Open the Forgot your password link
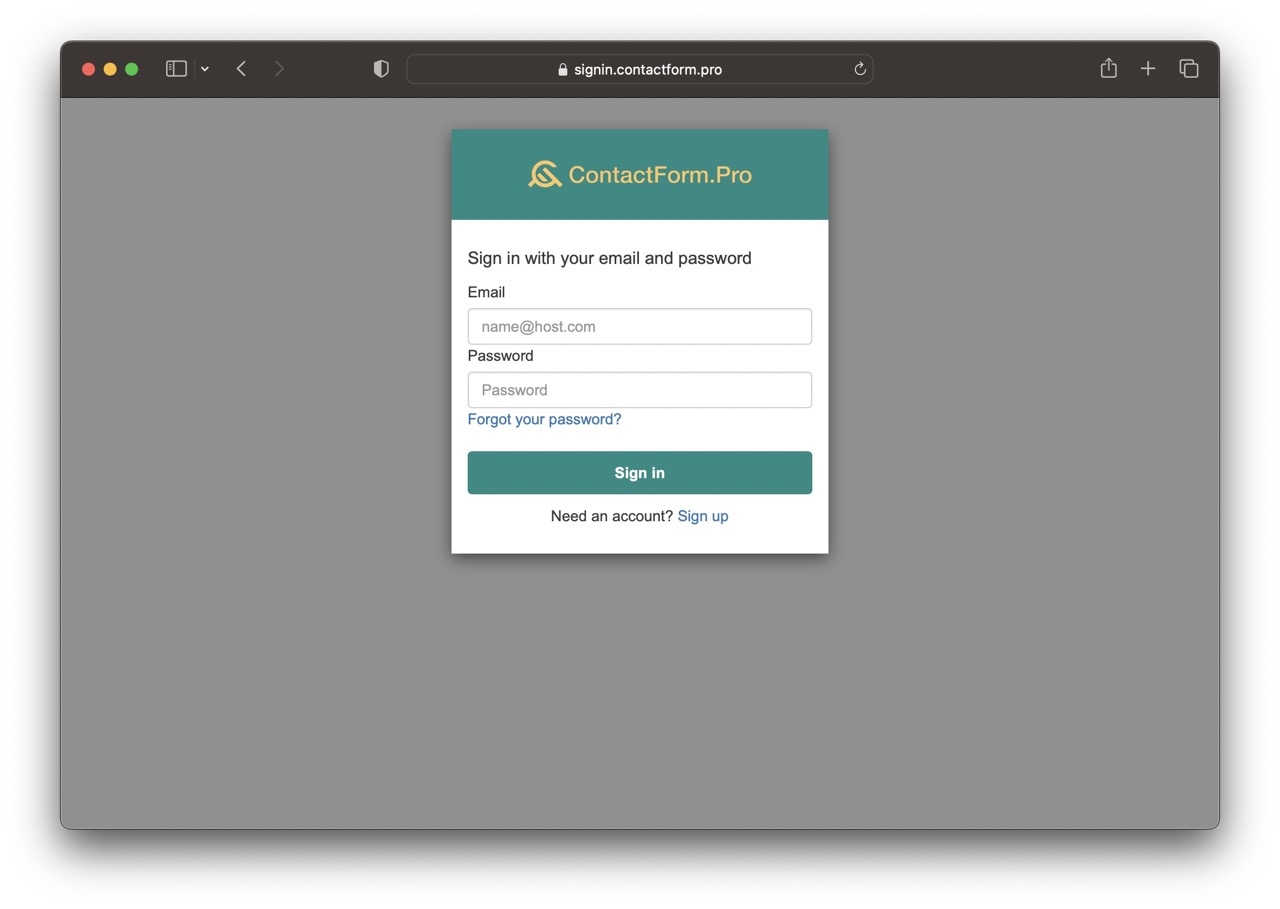The height and width of the screenshot is (909, 1280). (544, 419)
